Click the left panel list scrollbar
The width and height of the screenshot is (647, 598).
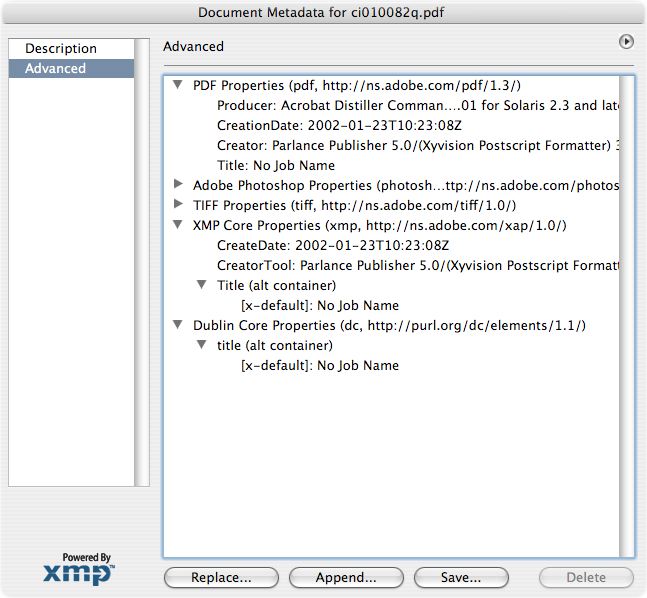click(142, 262)
